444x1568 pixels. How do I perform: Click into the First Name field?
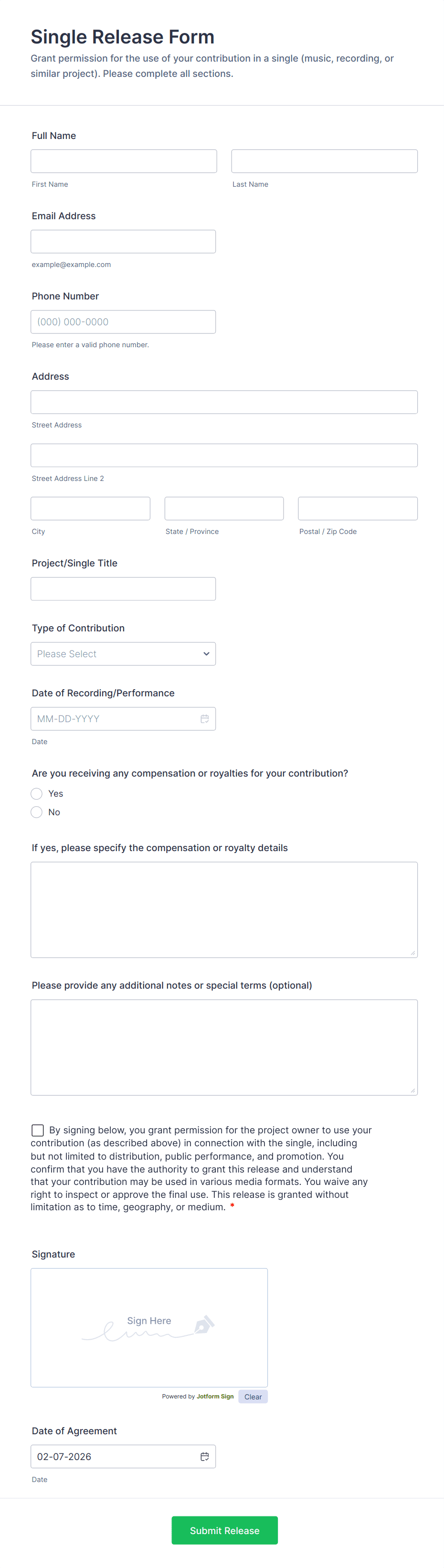click(x=124, y=161)
